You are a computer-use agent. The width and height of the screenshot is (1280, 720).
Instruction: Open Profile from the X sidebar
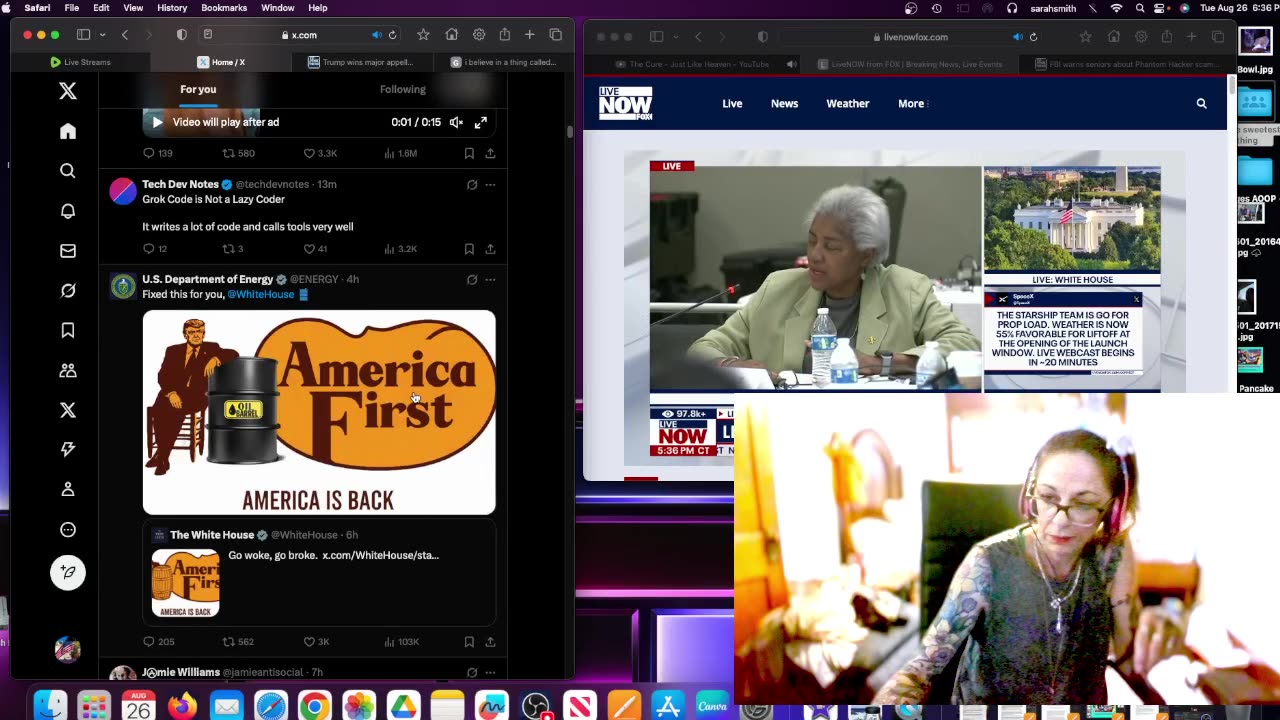tap(68, 490)
